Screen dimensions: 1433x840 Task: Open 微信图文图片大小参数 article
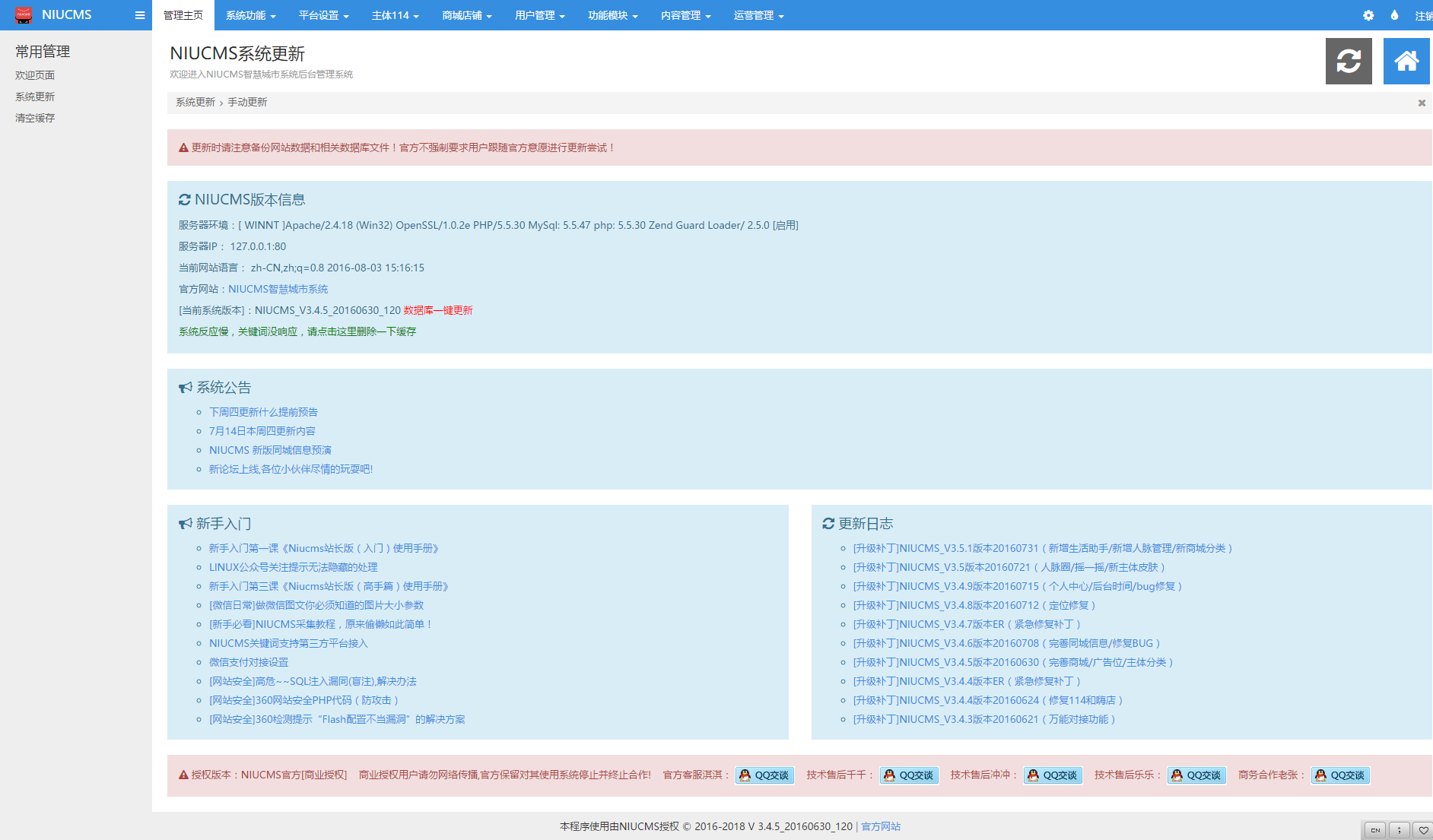(x=316, y=605)
